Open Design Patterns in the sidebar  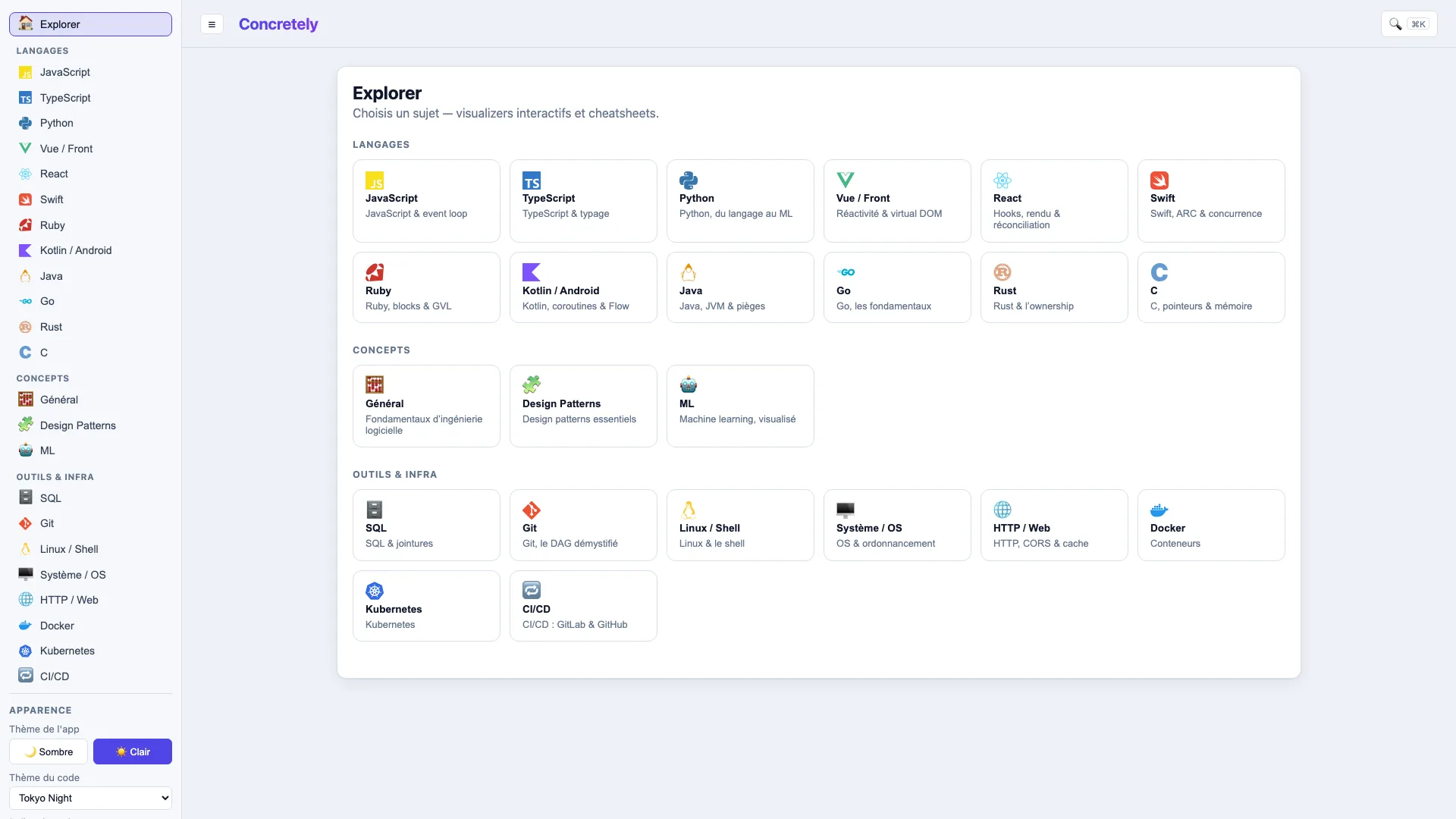(90, 425)
